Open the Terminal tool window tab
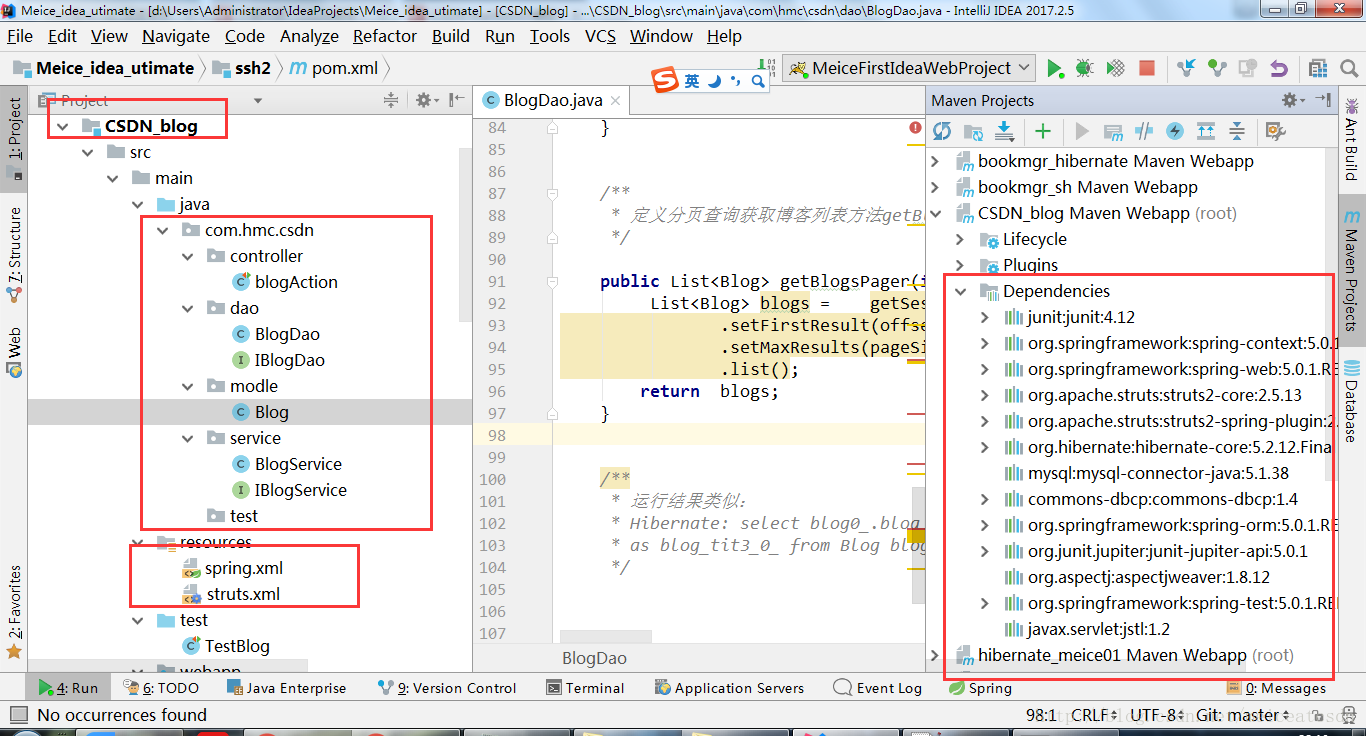1366x736 pixels. tap(586, 688)
